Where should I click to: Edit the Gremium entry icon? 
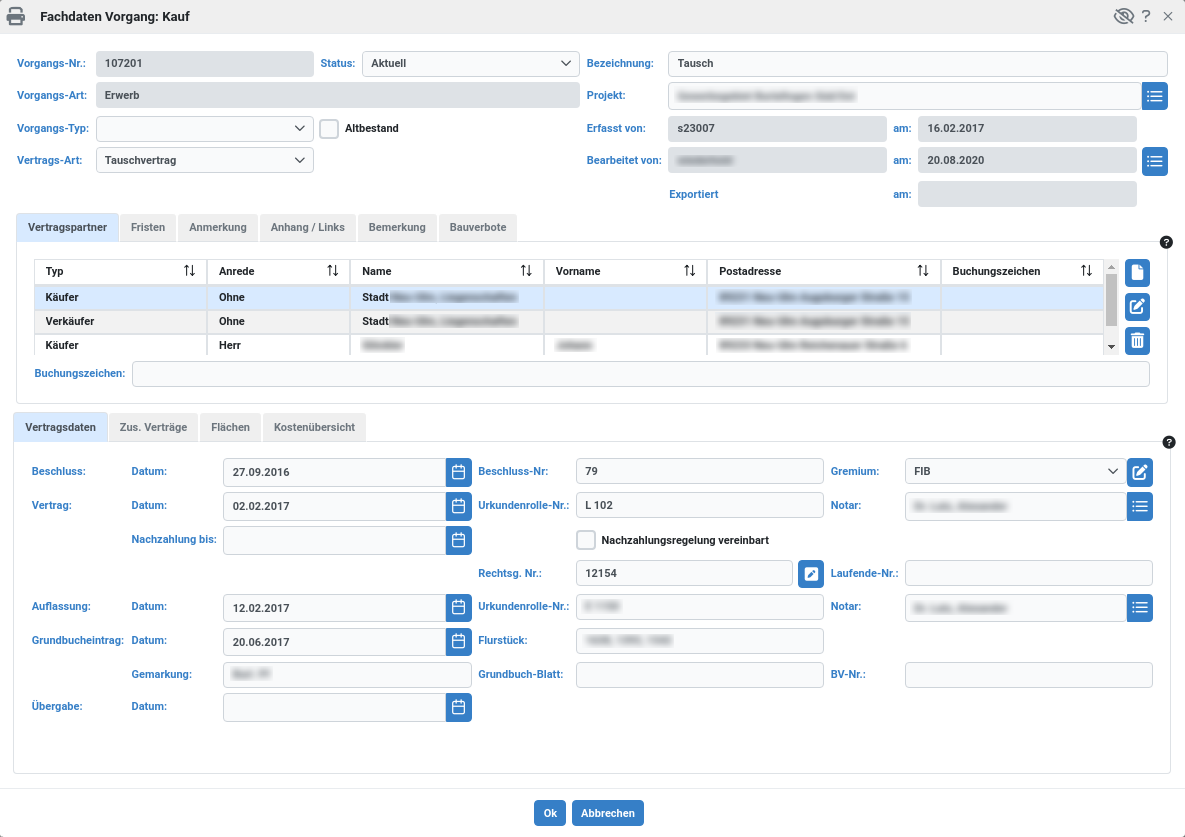tap(1140, 472)
